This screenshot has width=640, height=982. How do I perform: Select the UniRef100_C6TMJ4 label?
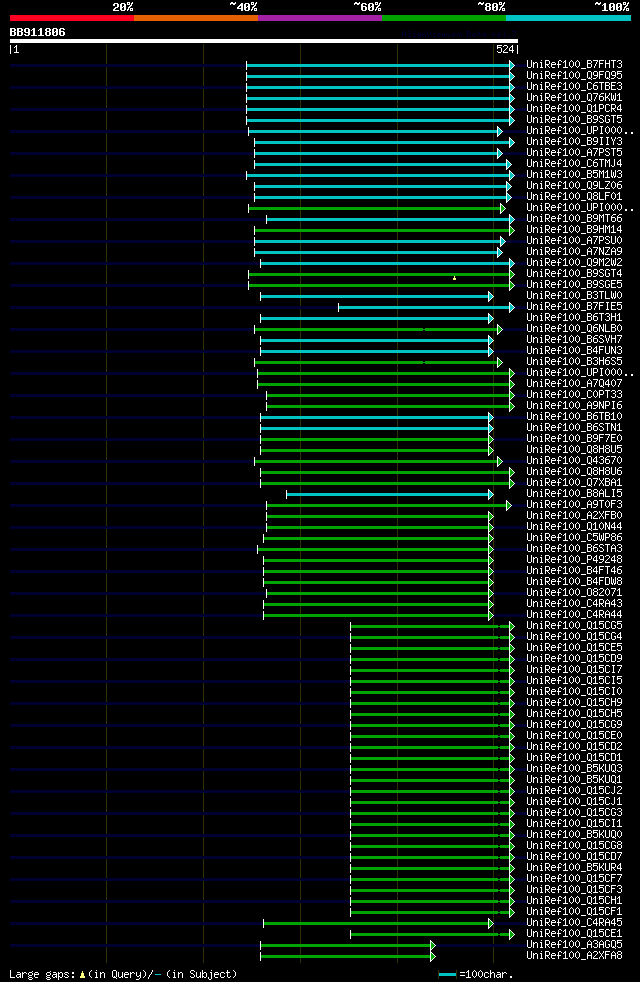coord(574,163)
